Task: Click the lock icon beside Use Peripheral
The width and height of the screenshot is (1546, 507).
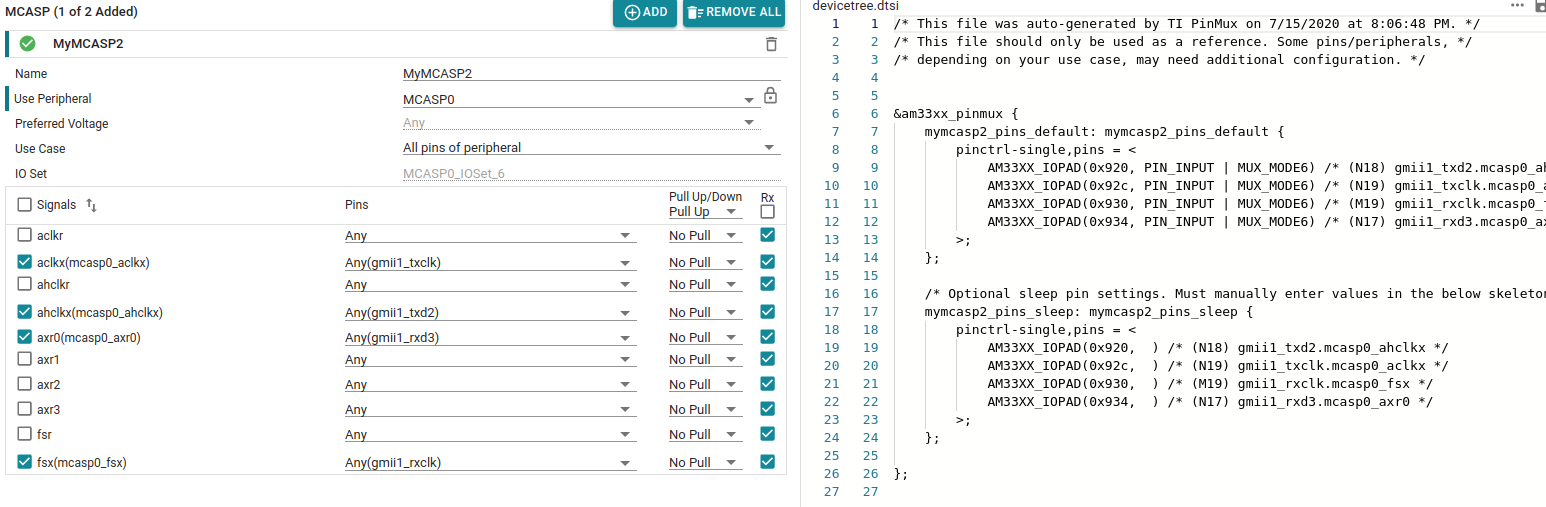Action: coord(770,96)
